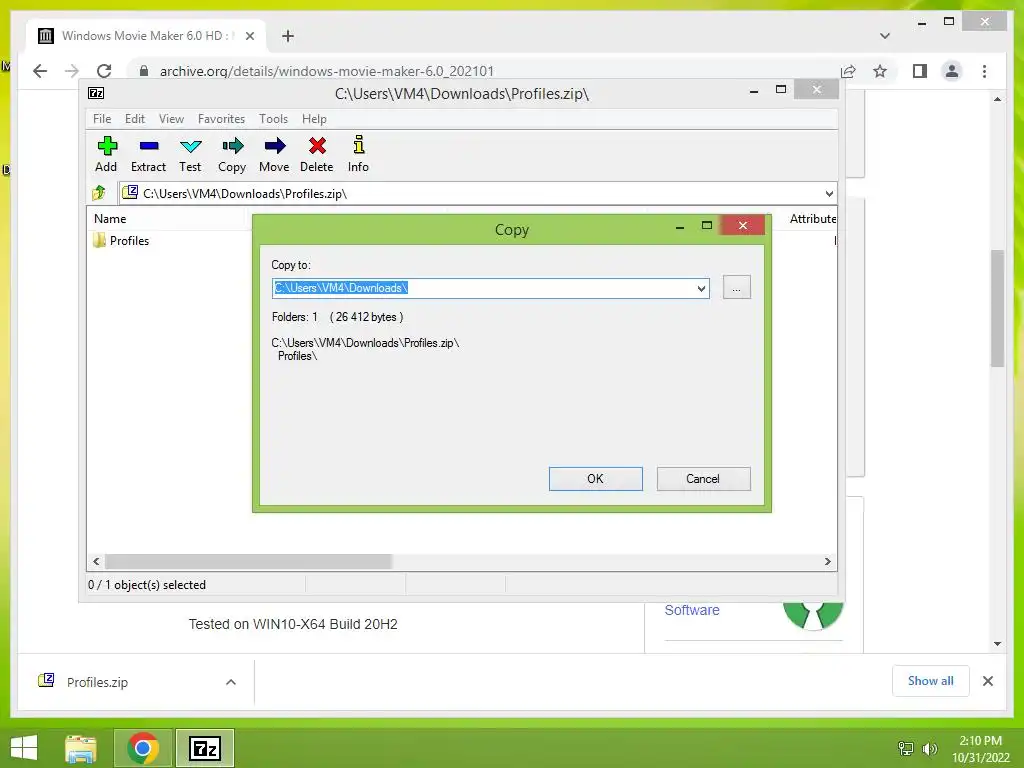The width and height of the screenshot is (1024, 768).
Task: Click 7-Zip horizontal scrollbar thumb
Action: (248, 562)
